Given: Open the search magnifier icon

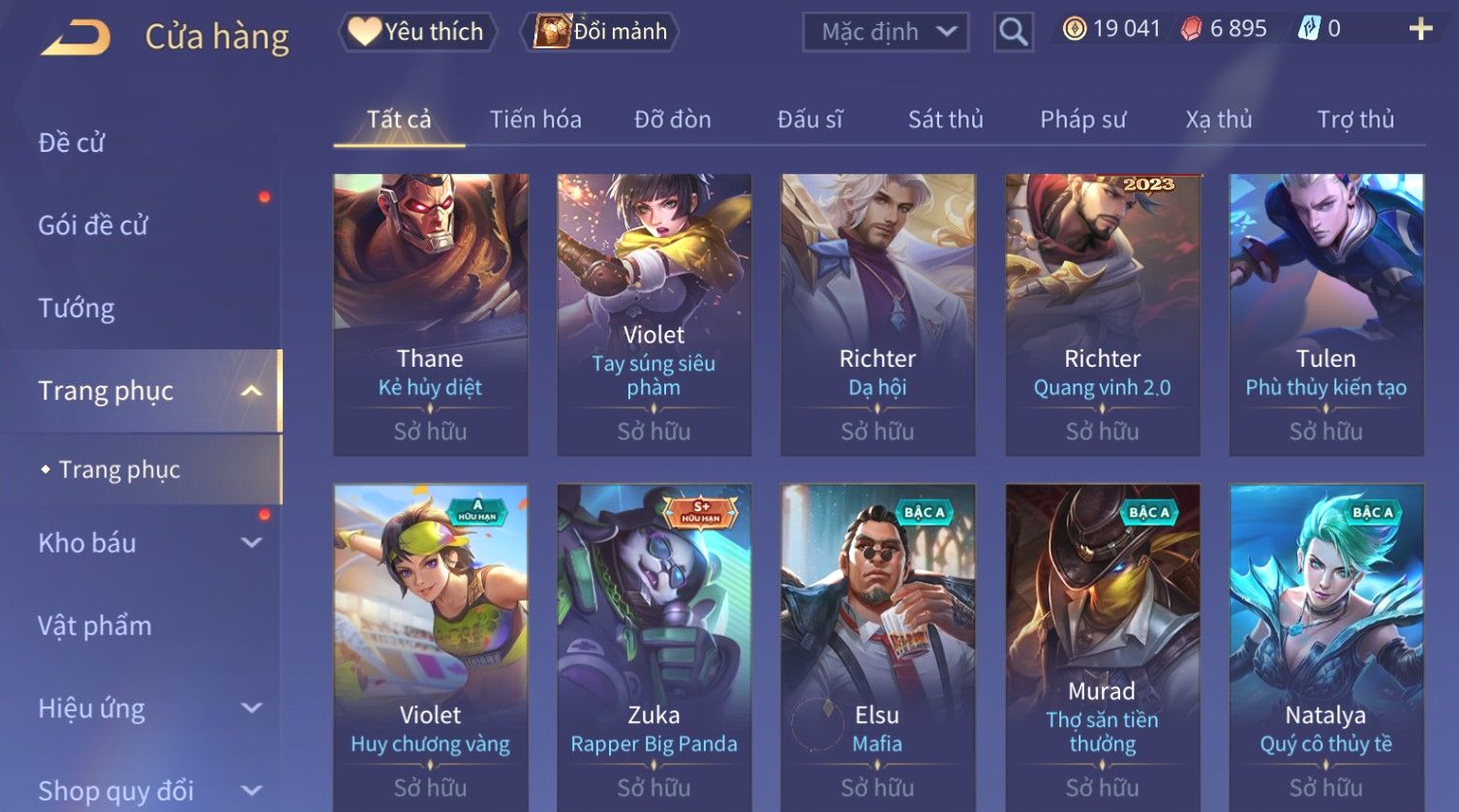Looking at the screenshot, I should [x=1013, y=33].
